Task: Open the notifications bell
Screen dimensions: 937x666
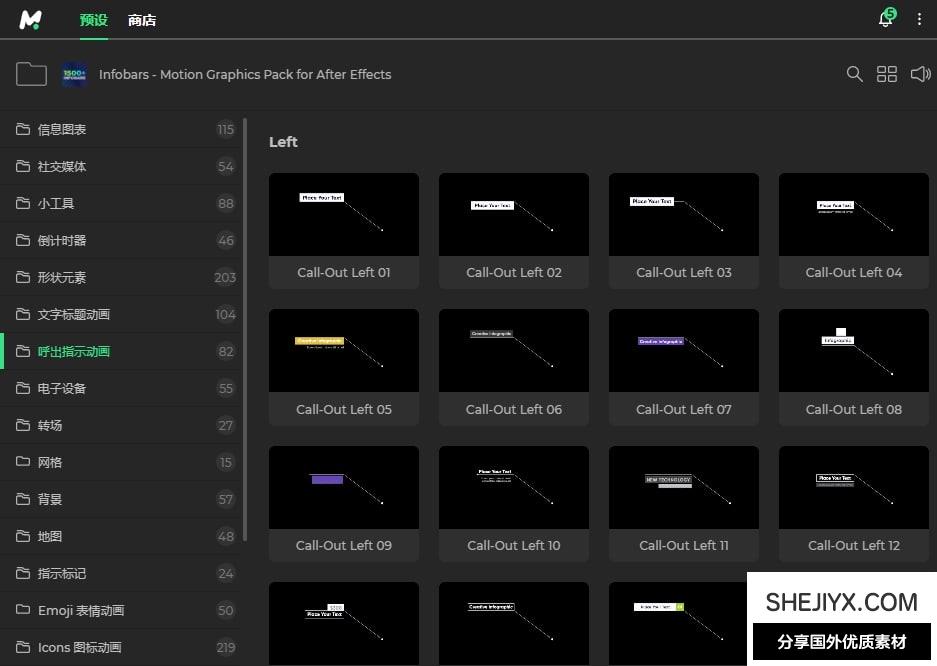Action: click(x=885, y=20)
